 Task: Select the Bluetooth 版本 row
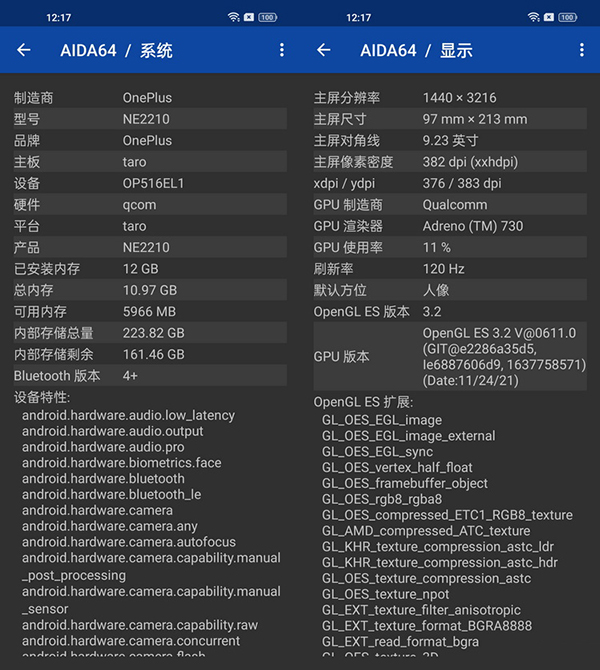150,376
